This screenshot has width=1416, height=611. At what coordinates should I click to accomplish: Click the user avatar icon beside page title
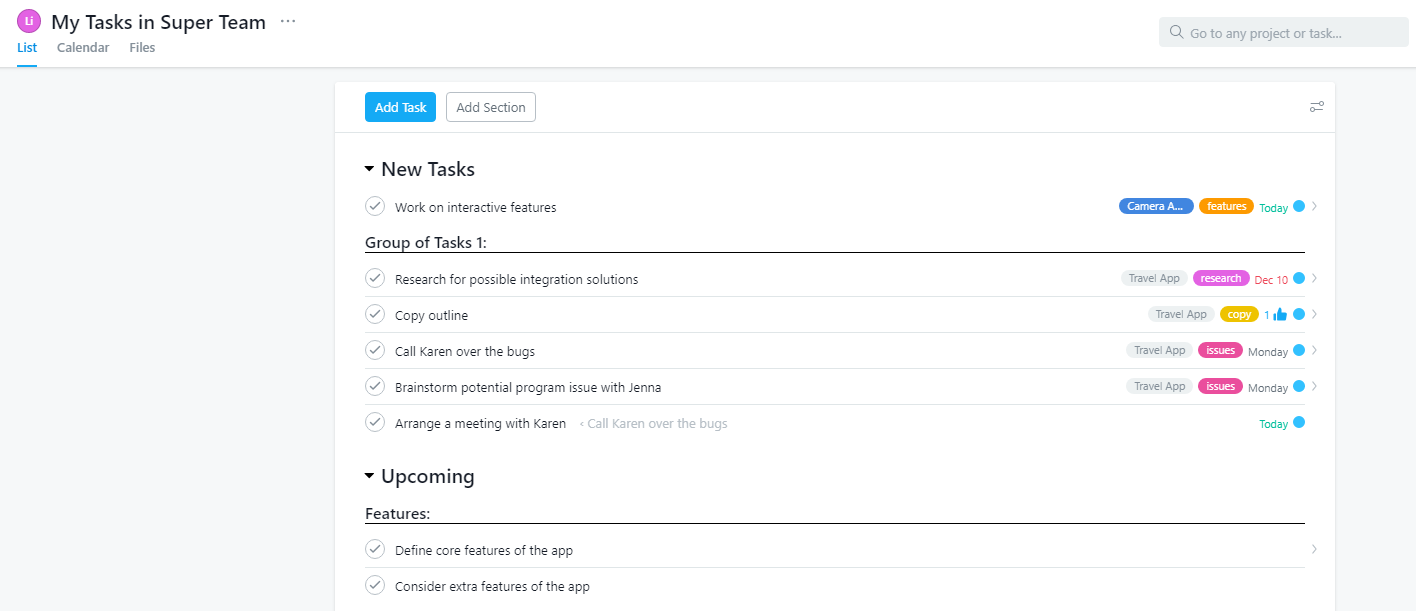point(30,21)
